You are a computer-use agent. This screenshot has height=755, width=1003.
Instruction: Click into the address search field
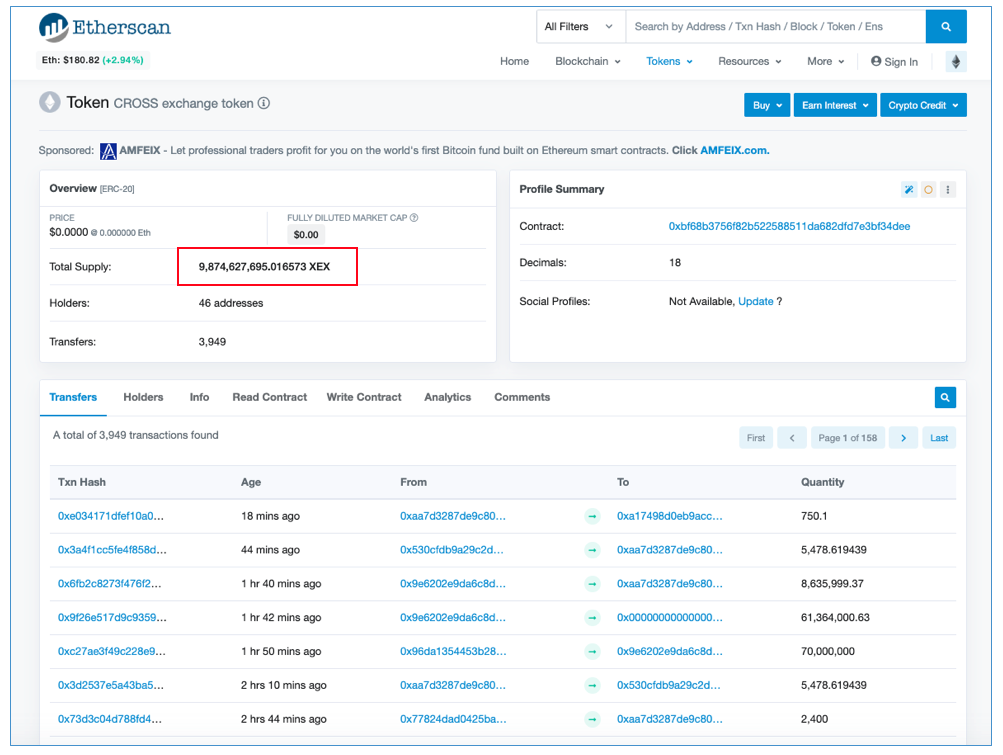tap(774, 27)
